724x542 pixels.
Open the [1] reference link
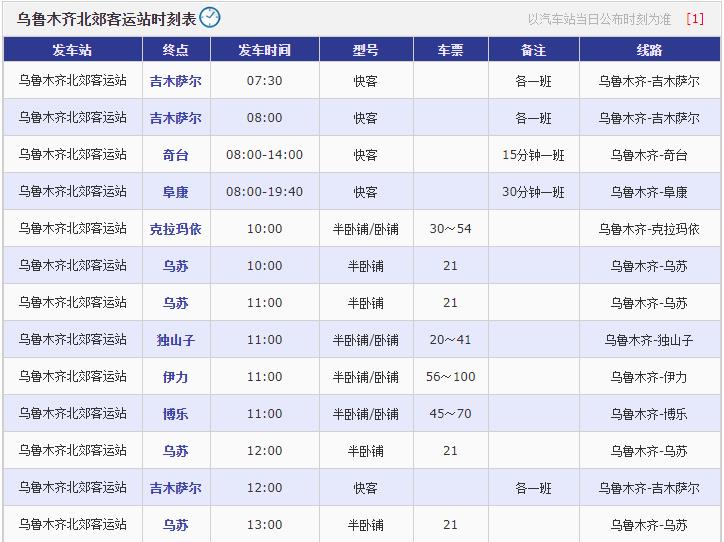point(695,19)
